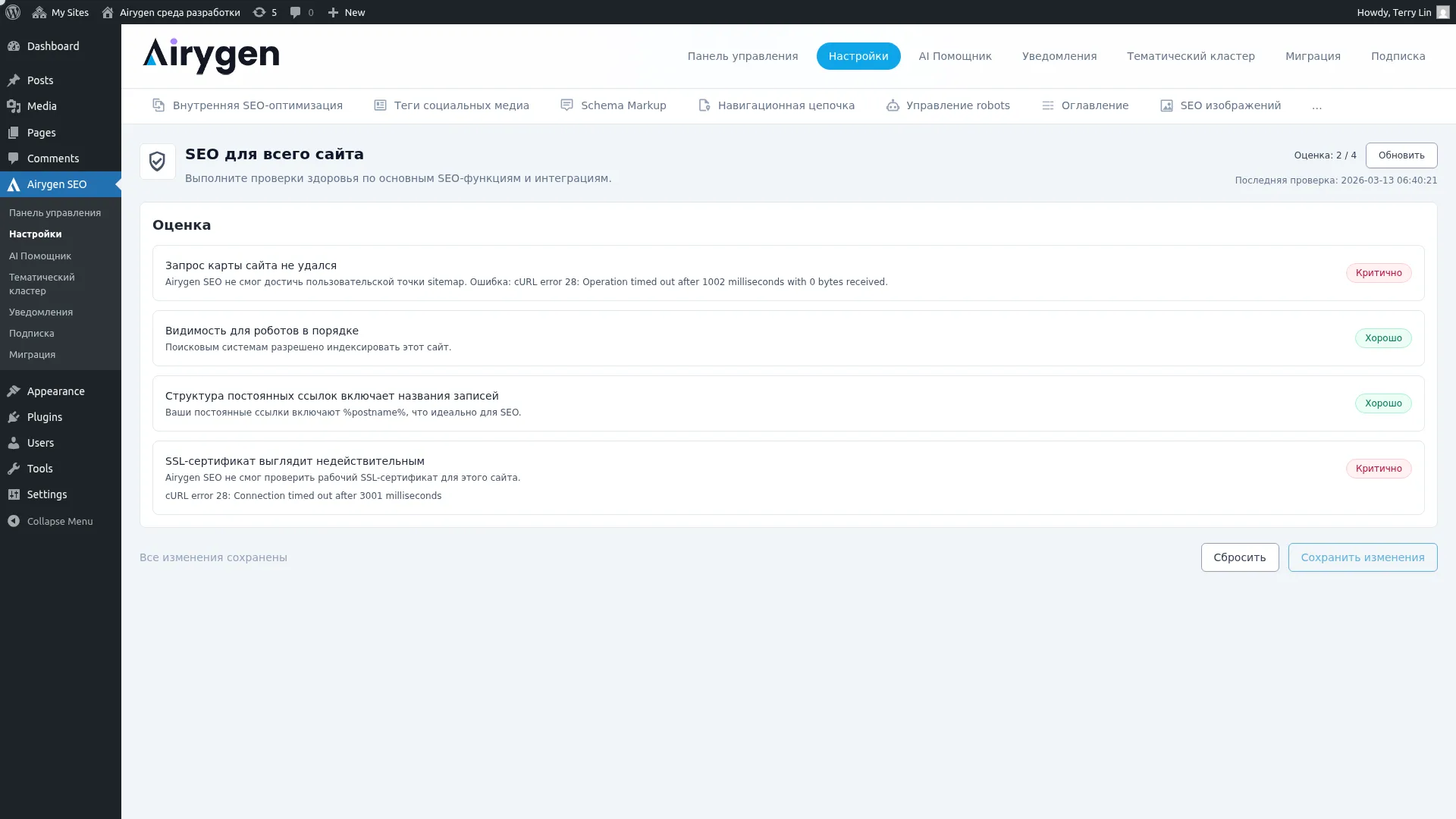Click the Comments icon in sidebar
The width and height of the screenshot is (1456, 819).
[14, 158]
